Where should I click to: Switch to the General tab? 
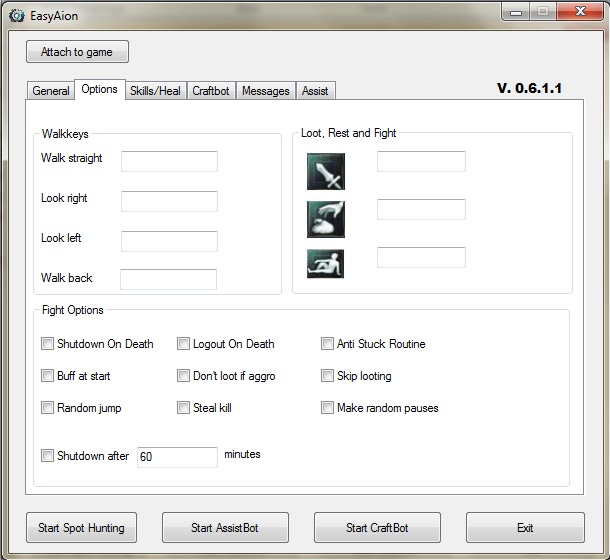51,91
